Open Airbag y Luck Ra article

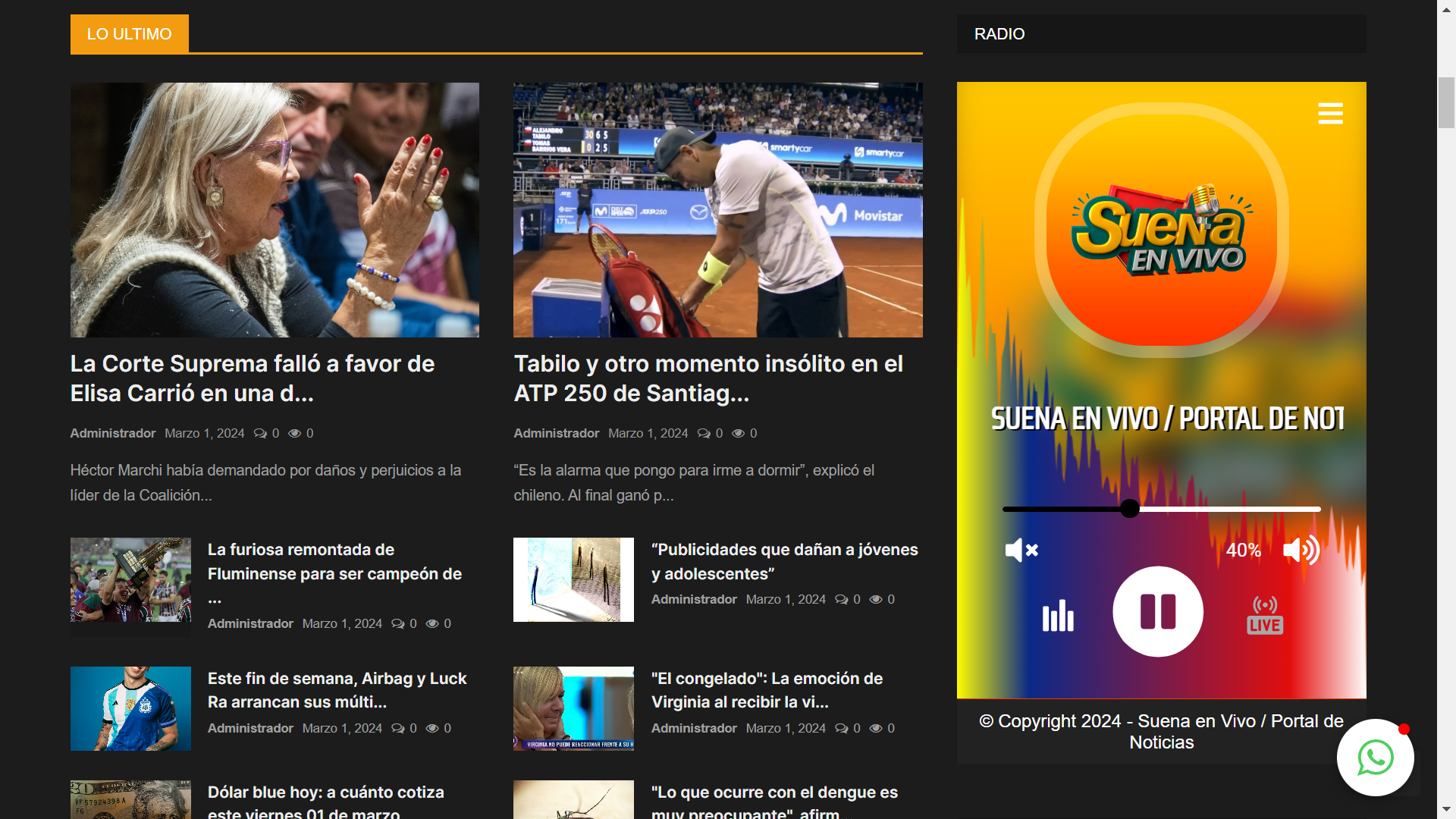pyautogui.click(x=337, y=690)
